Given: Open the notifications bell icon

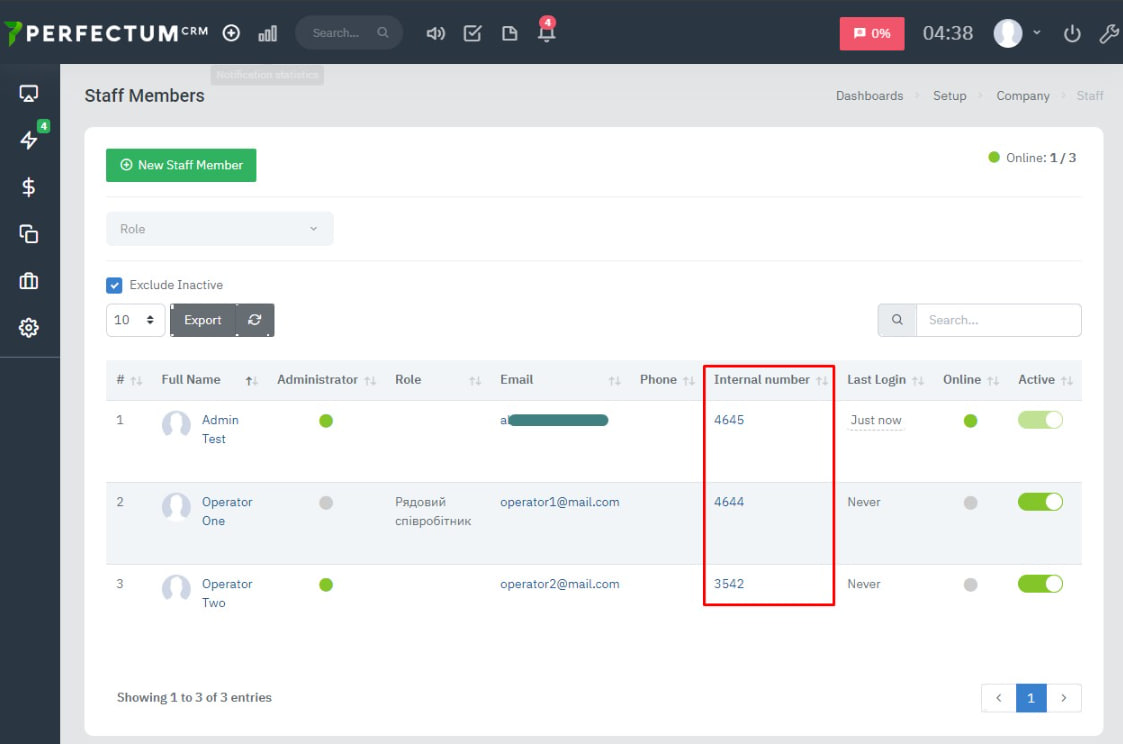Looking at the screenshot, I should pos(546,32).
